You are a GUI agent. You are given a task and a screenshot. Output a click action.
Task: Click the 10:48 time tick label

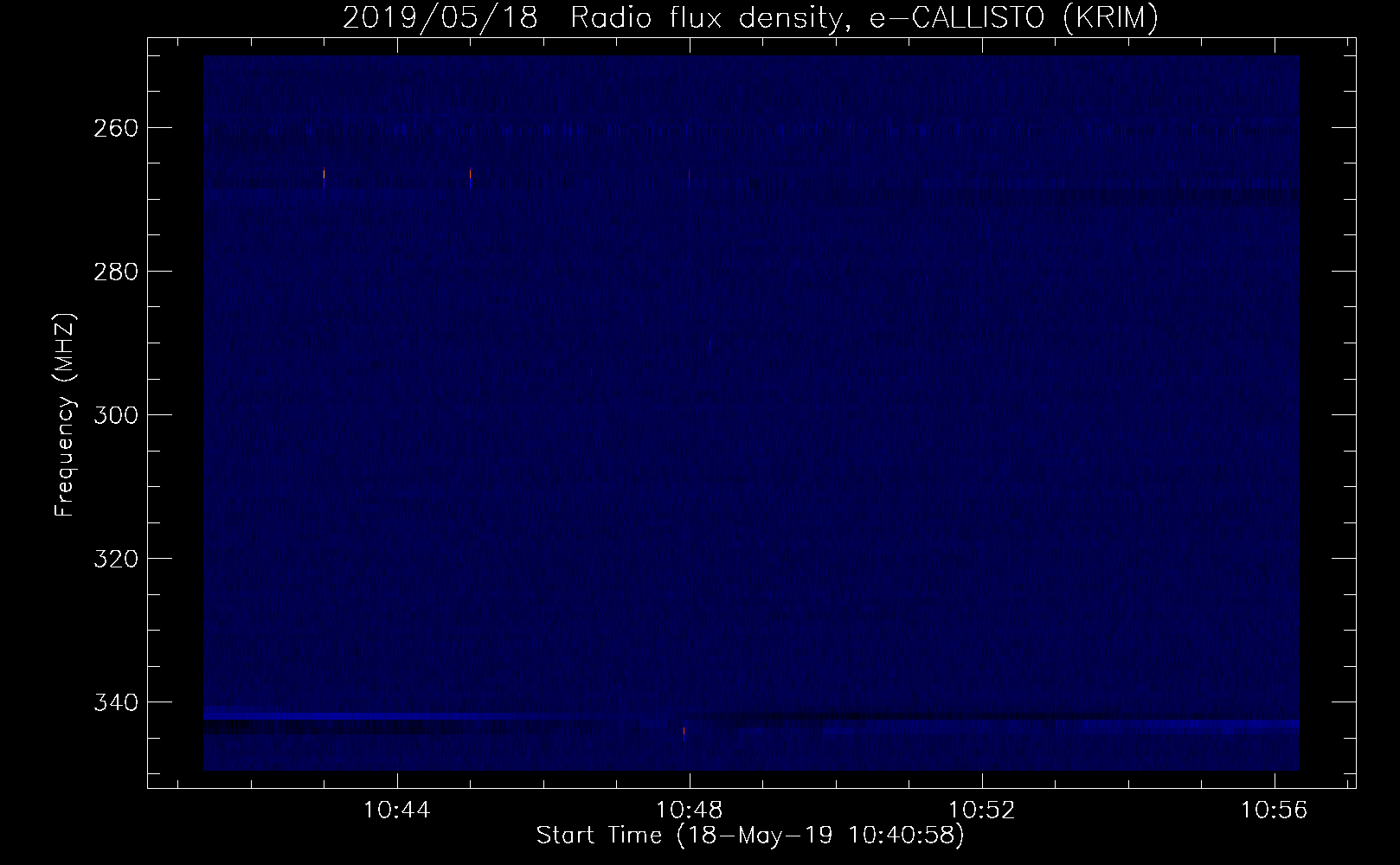[x=690, y=811]
